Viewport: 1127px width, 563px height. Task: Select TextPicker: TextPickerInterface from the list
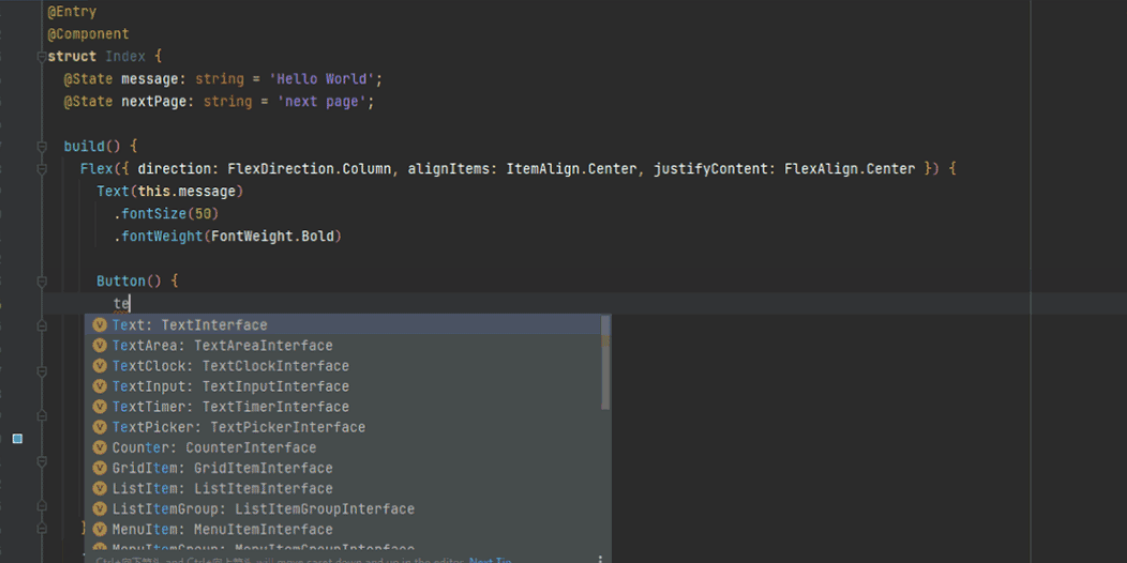238,427
